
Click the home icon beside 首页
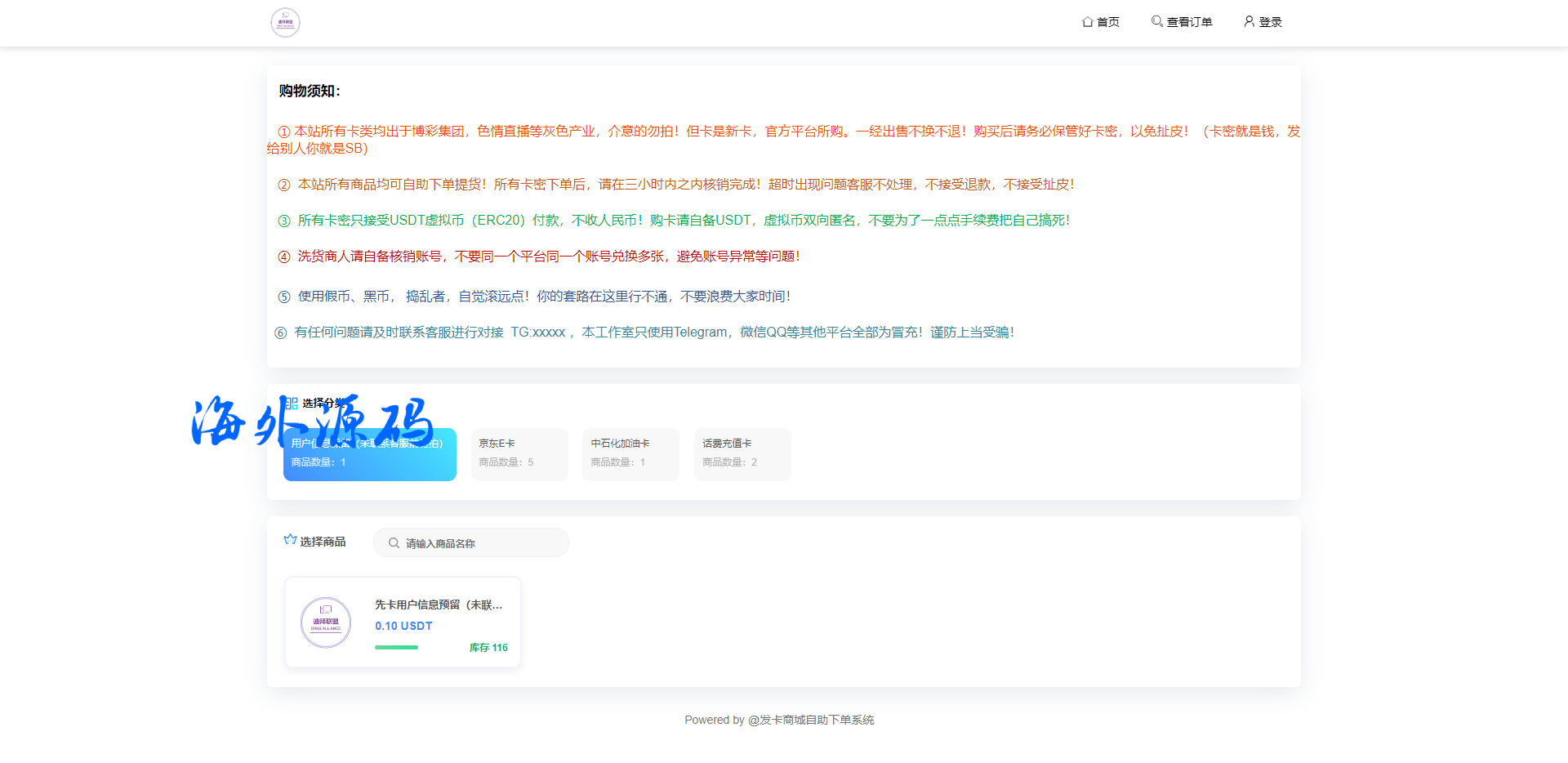1087,22
